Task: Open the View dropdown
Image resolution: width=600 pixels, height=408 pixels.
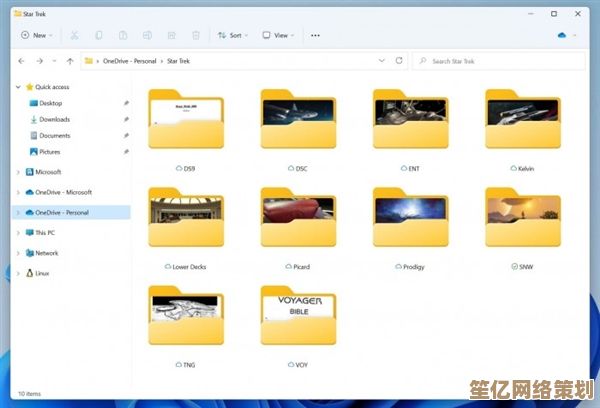Action: pos(279,35)
